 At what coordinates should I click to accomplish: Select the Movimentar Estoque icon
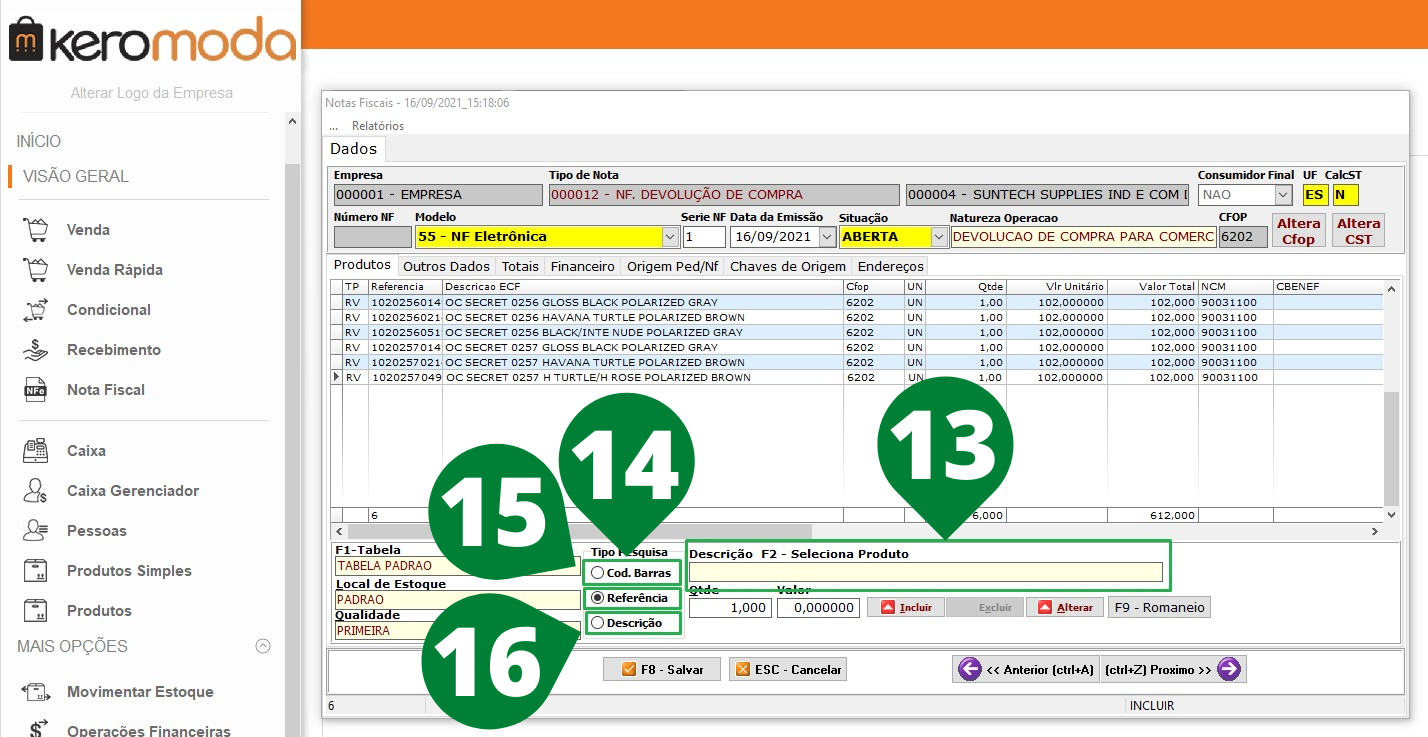pos(36,692)
